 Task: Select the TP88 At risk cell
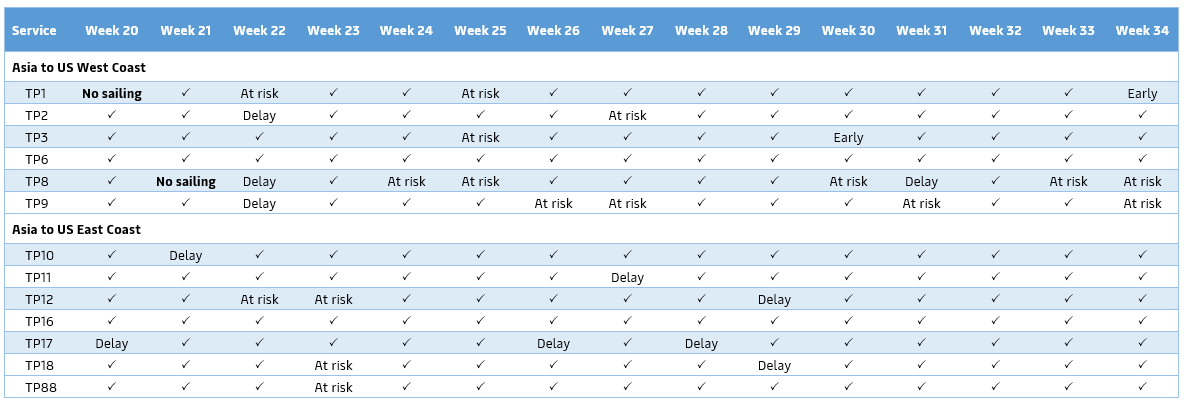(x=333, y=388)
